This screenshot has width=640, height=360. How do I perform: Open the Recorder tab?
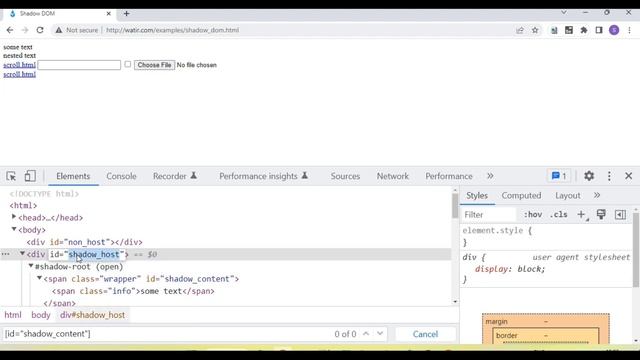[x=175, y=176]
